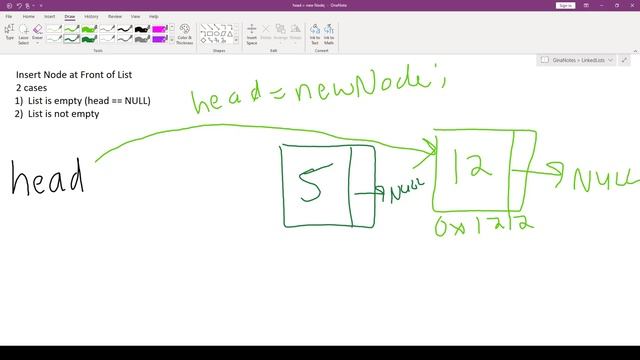Select the triangle shape
Image resolution: width=640 pixels, height=360 pixels.
click(x=230, y=34)
